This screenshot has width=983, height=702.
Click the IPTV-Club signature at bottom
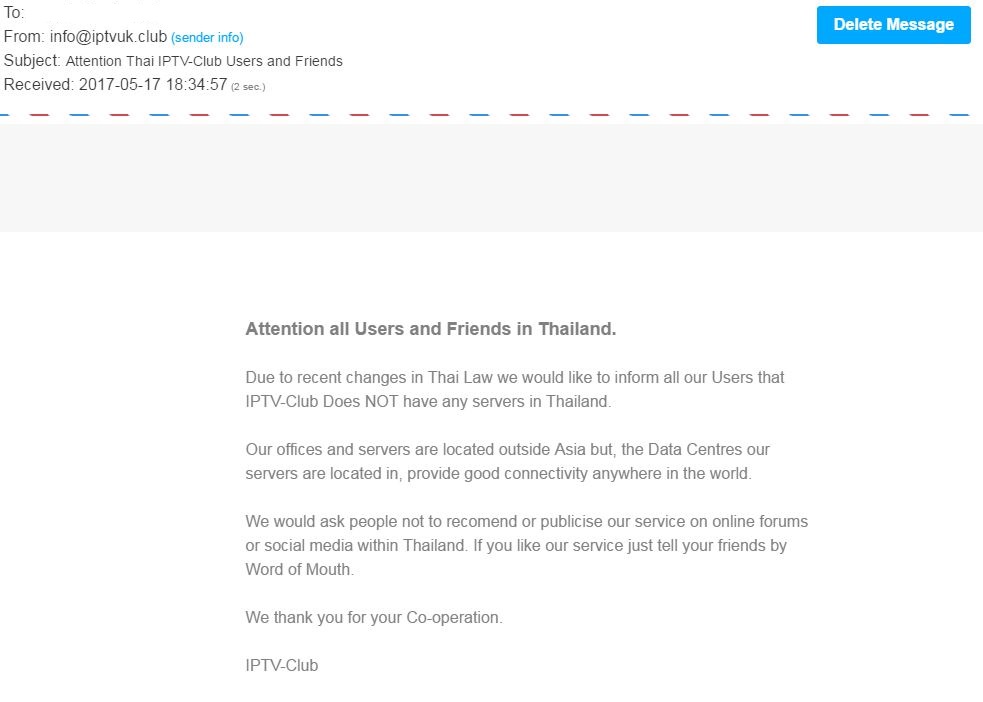coord(281,666)
